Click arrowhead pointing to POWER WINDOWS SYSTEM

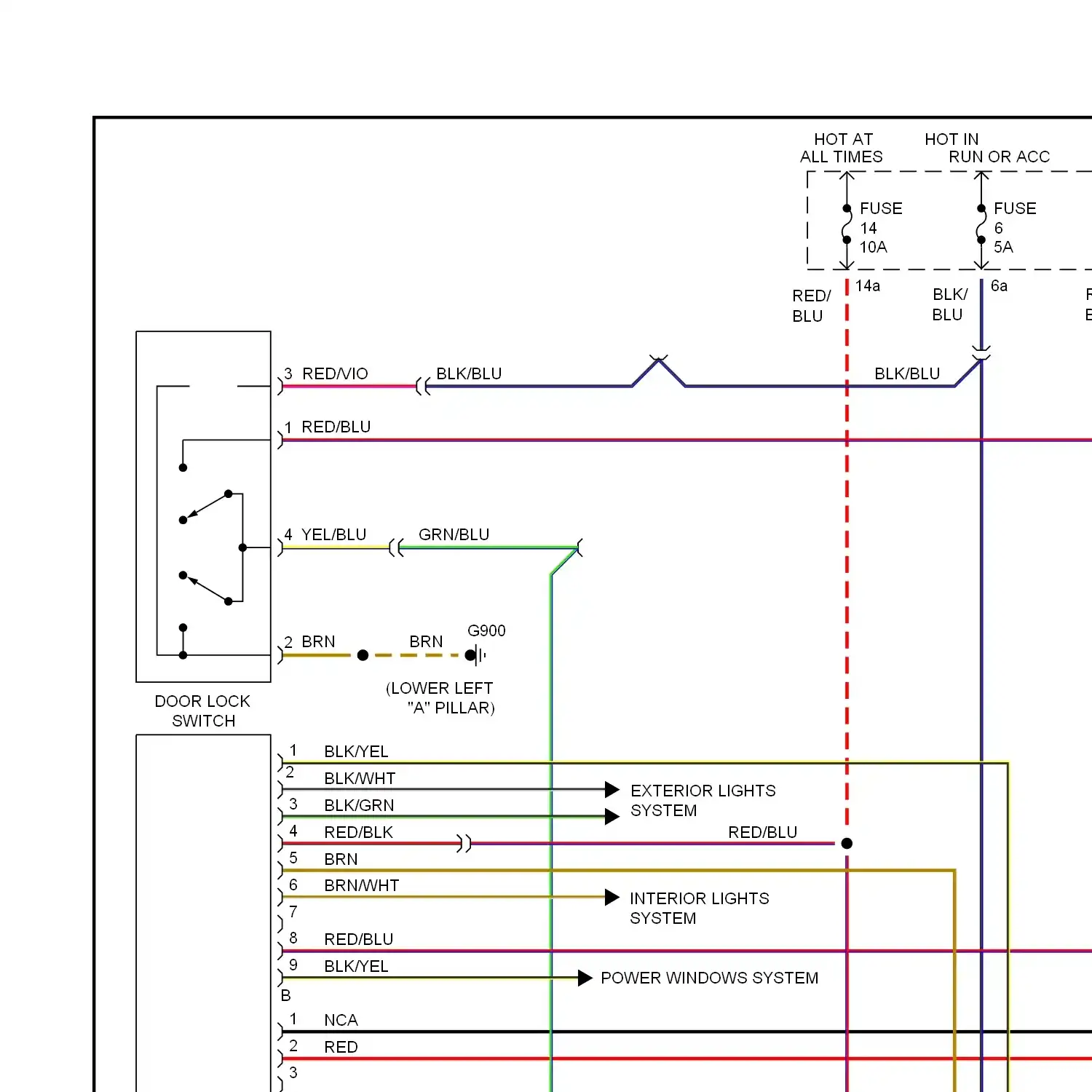585,978
